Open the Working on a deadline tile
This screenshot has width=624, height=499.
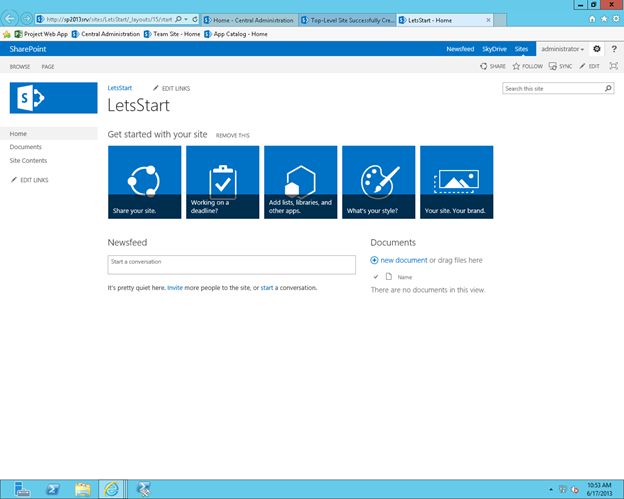coord(222,182)
